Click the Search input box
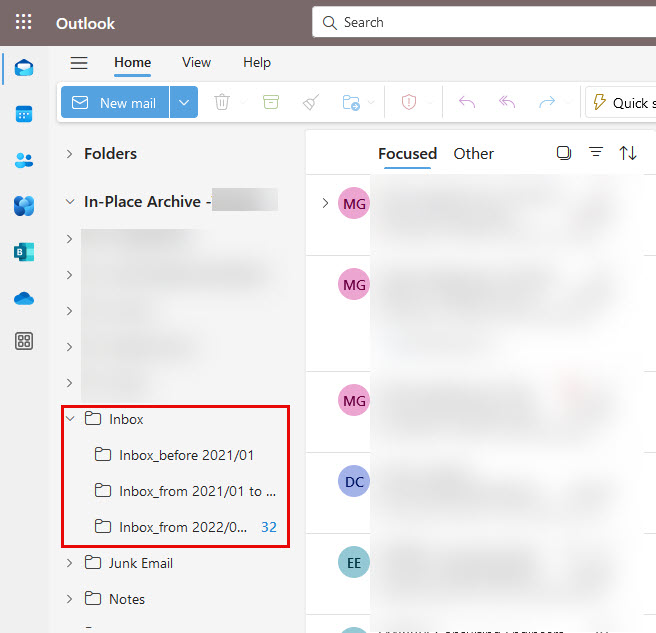Image resolution: width=656 pixels, height=633 pixels. click(x=480, y=22)
